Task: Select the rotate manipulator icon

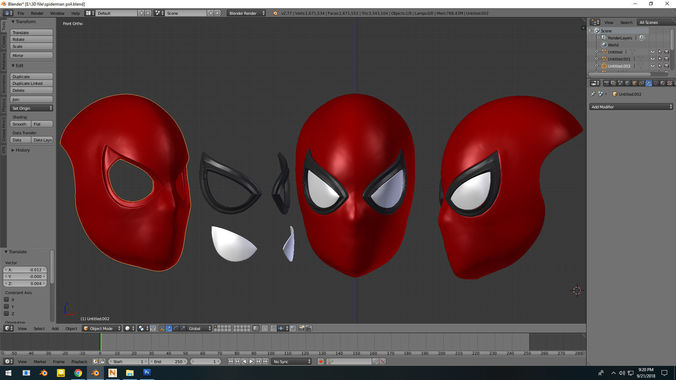Action: click(x=176, y=328)
